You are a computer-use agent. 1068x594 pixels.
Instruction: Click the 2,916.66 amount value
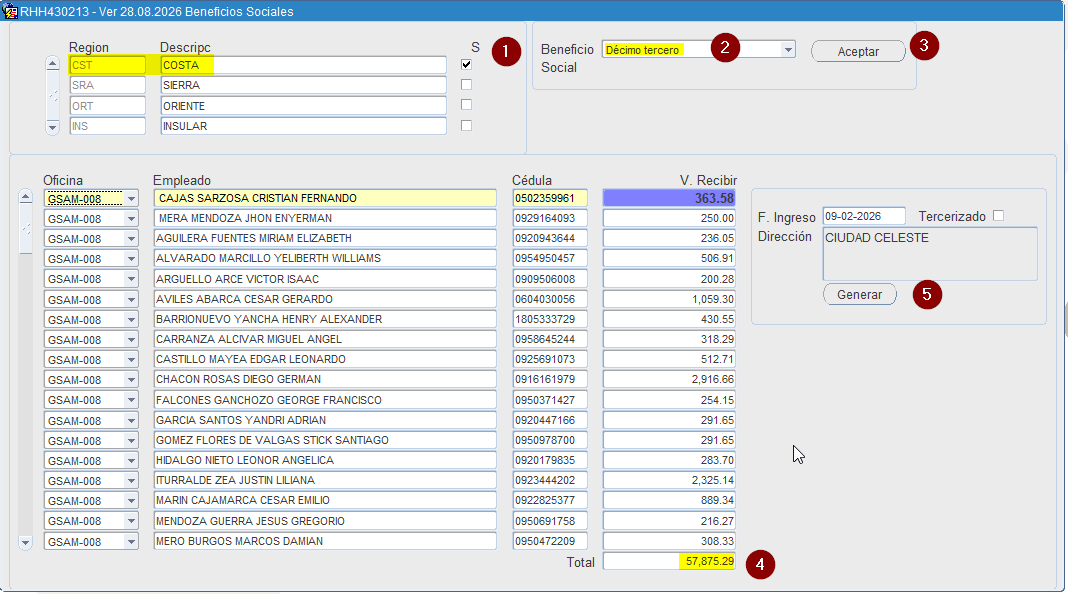(x=669, y=379)
